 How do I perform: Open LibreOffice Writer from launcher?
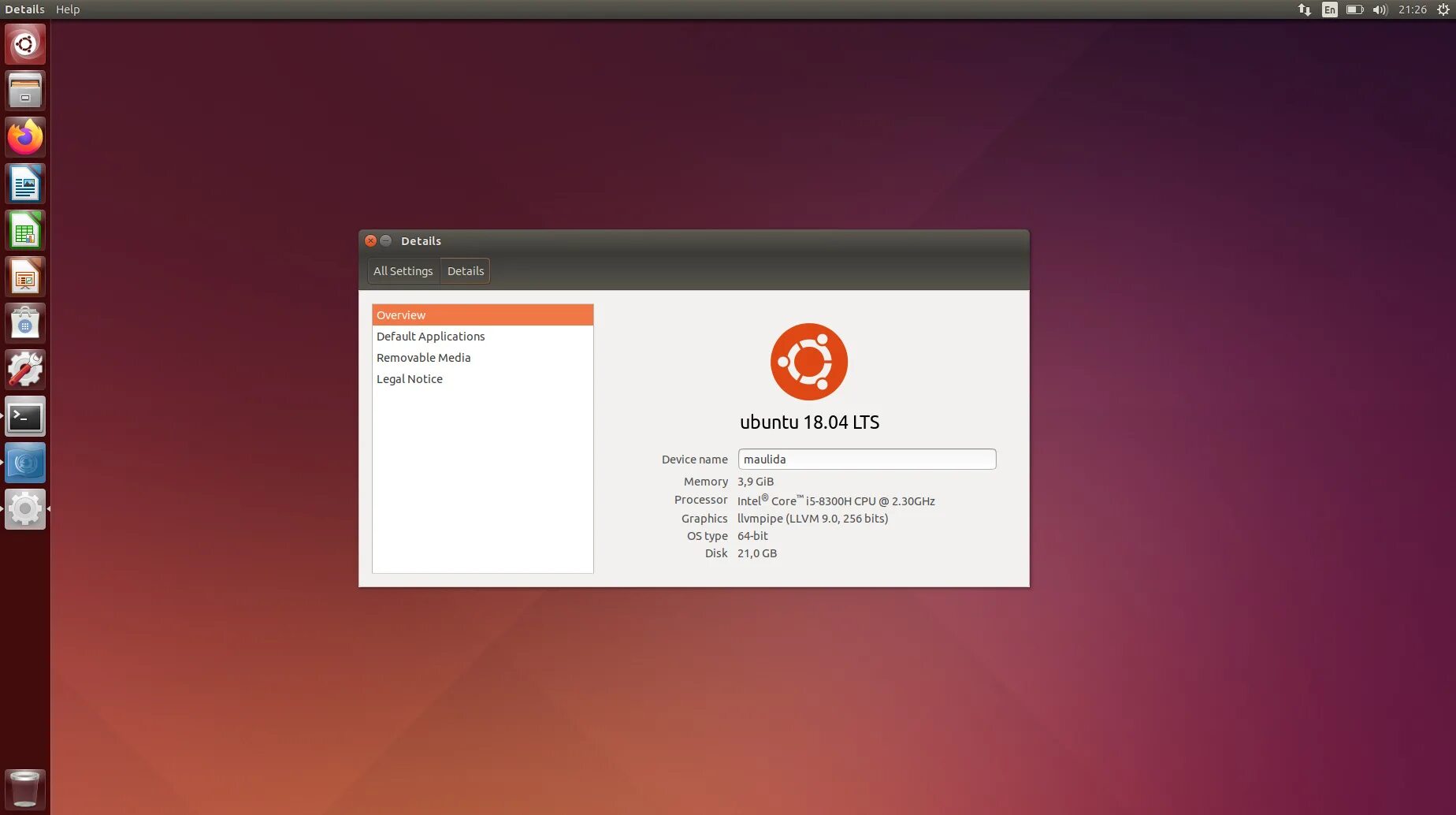[25, 184]
